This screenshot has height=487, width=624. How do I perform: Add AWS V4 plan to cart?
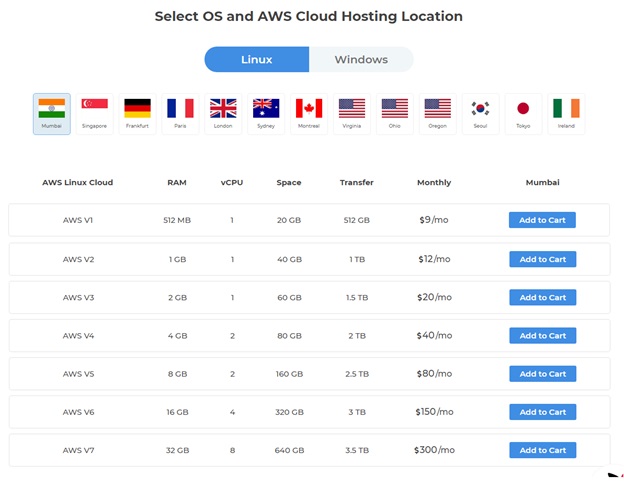coord(542,335)
